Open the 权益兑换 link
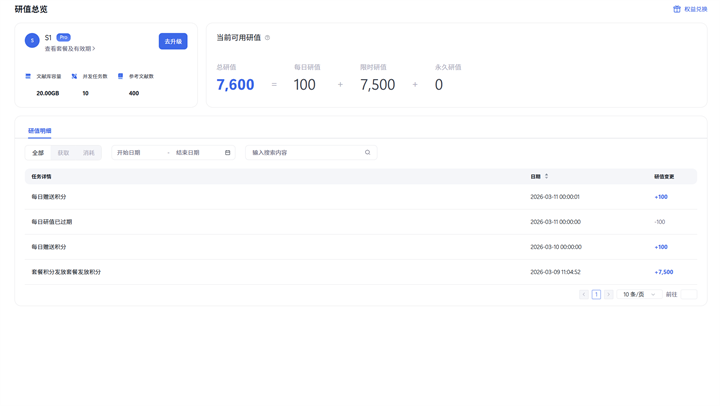 point(695,9)
